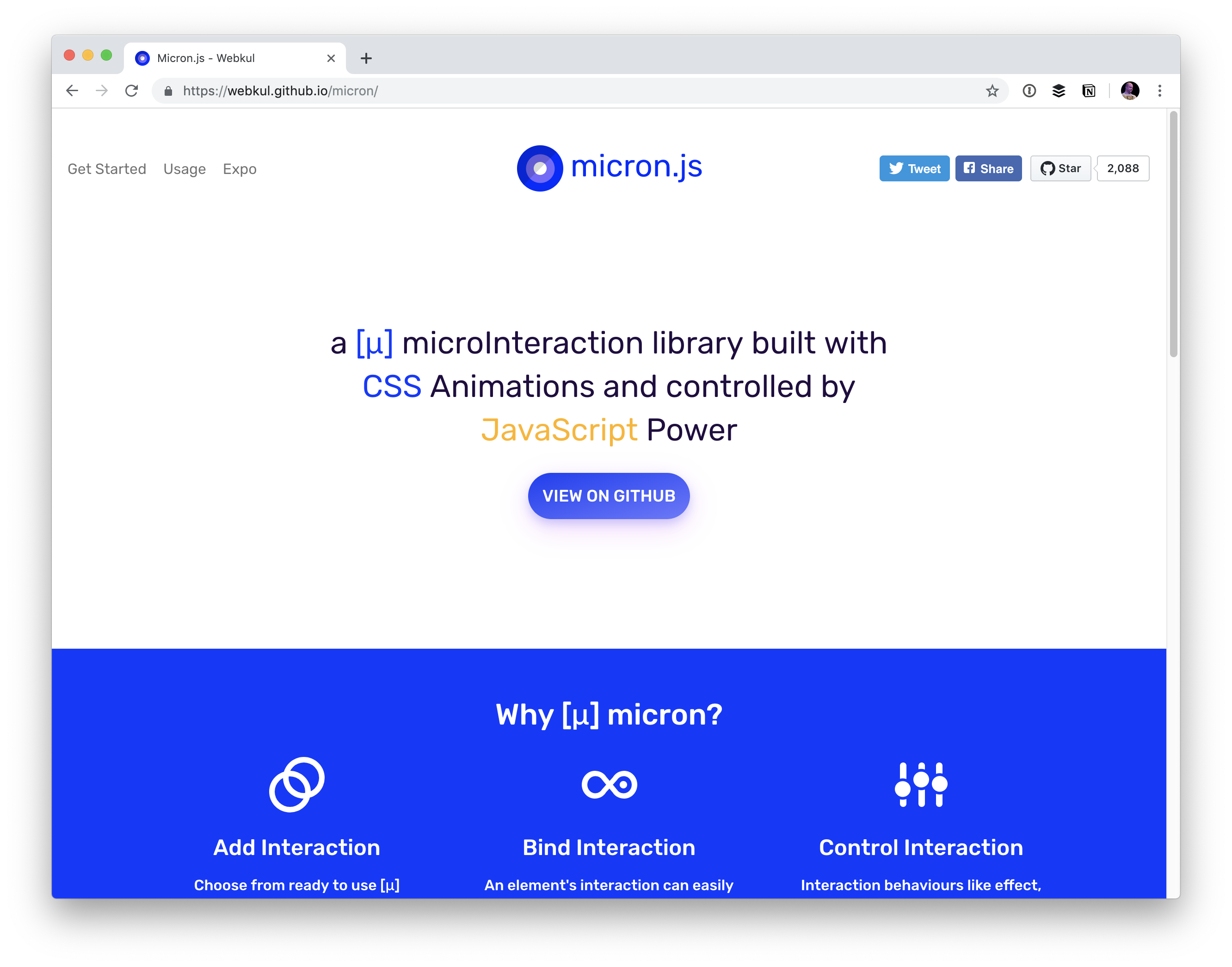Screen dimensions: 1232x967
Task: Click the VIEW ON GITHUB button
Action: click(x=608, y=496)
